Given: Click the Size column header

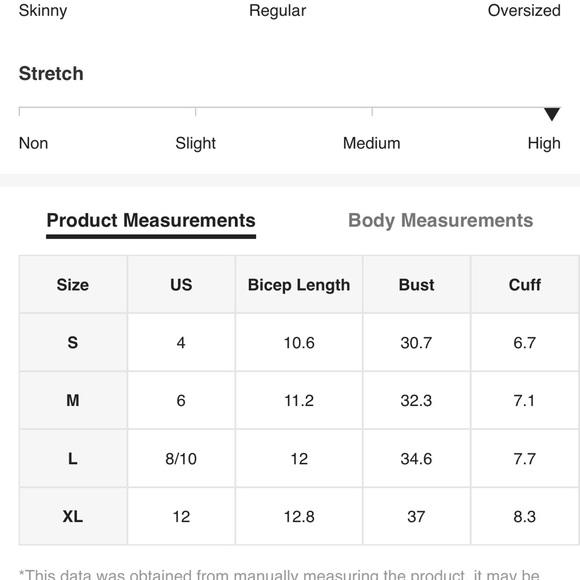Looking at the screenshot, I should coord(73,285).
